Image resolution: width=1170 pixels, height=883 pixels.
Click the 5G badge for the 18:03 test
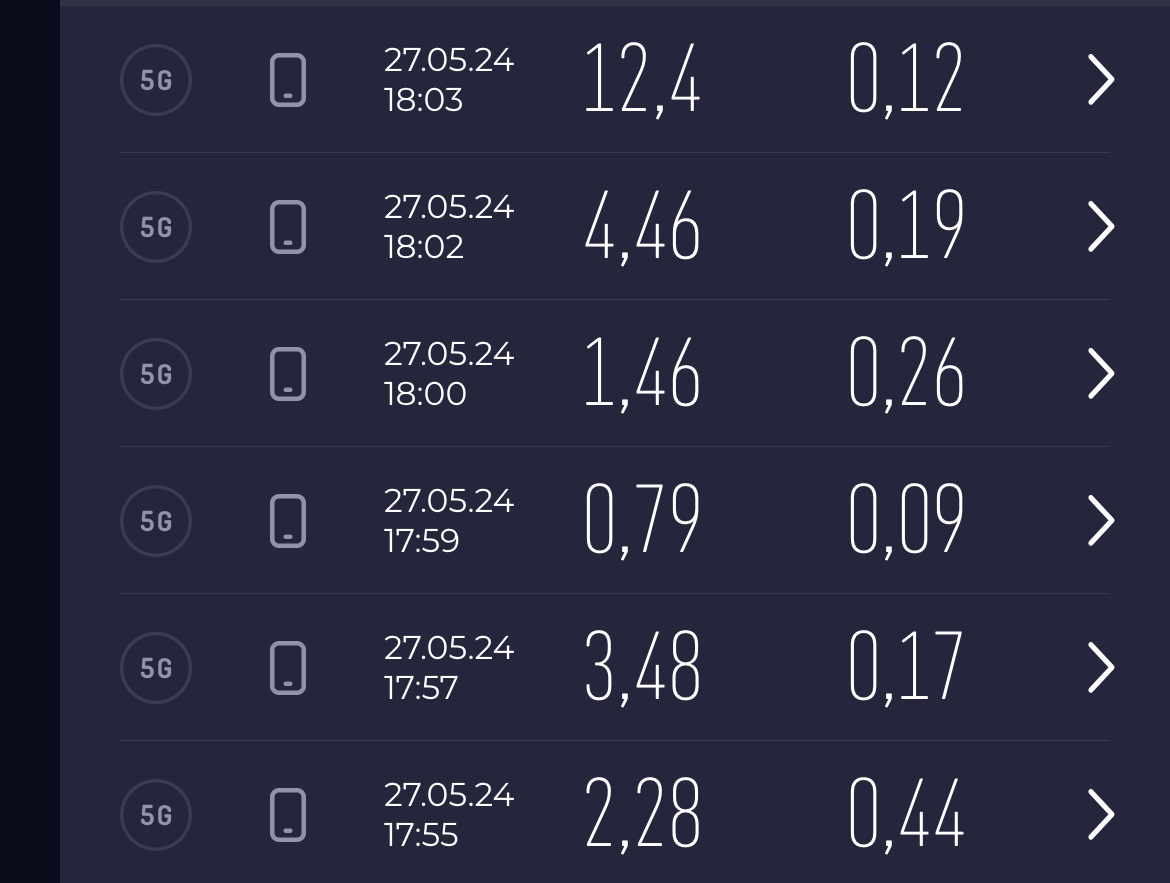156,80
